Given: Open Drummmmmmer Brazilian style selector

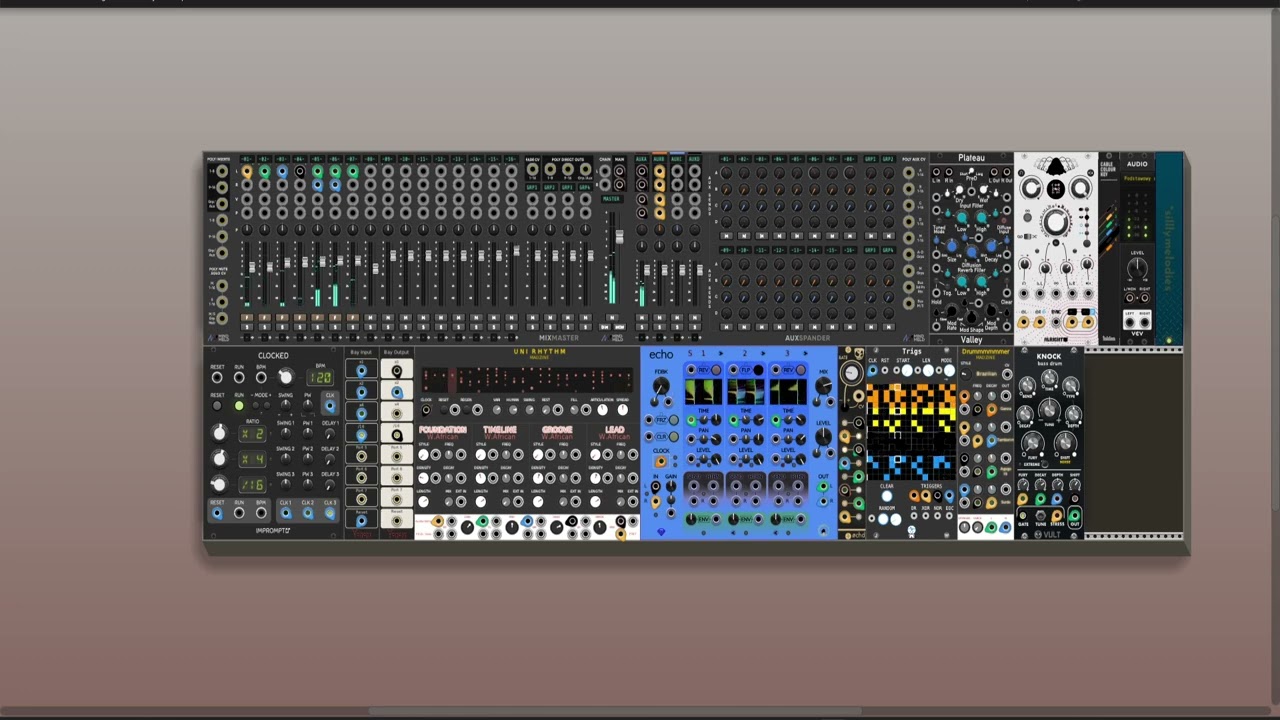Looking at the screenshot, I should point(986,374).
